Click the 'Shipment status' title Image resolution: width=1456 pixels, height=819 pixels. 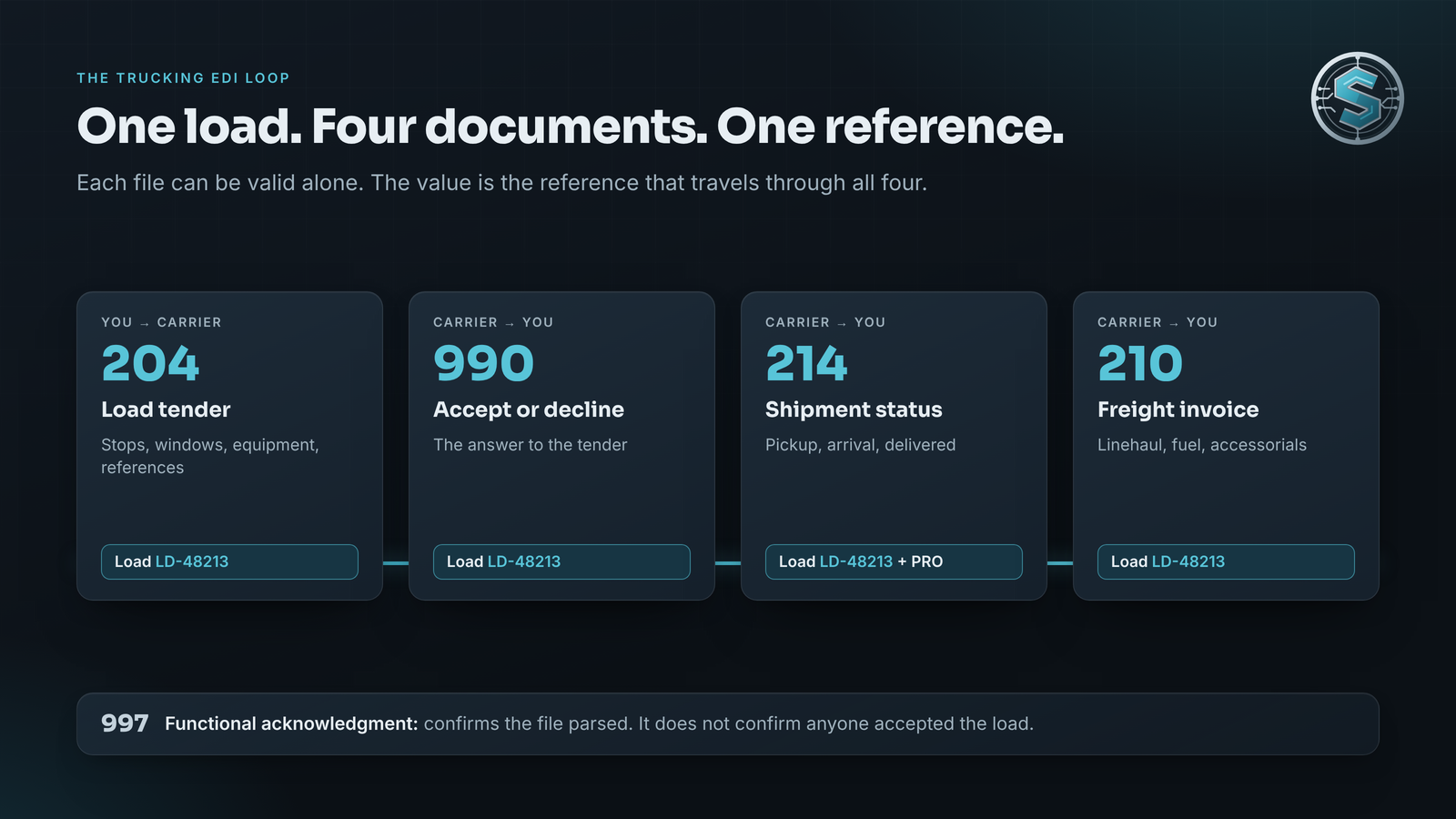click(854, 409)
